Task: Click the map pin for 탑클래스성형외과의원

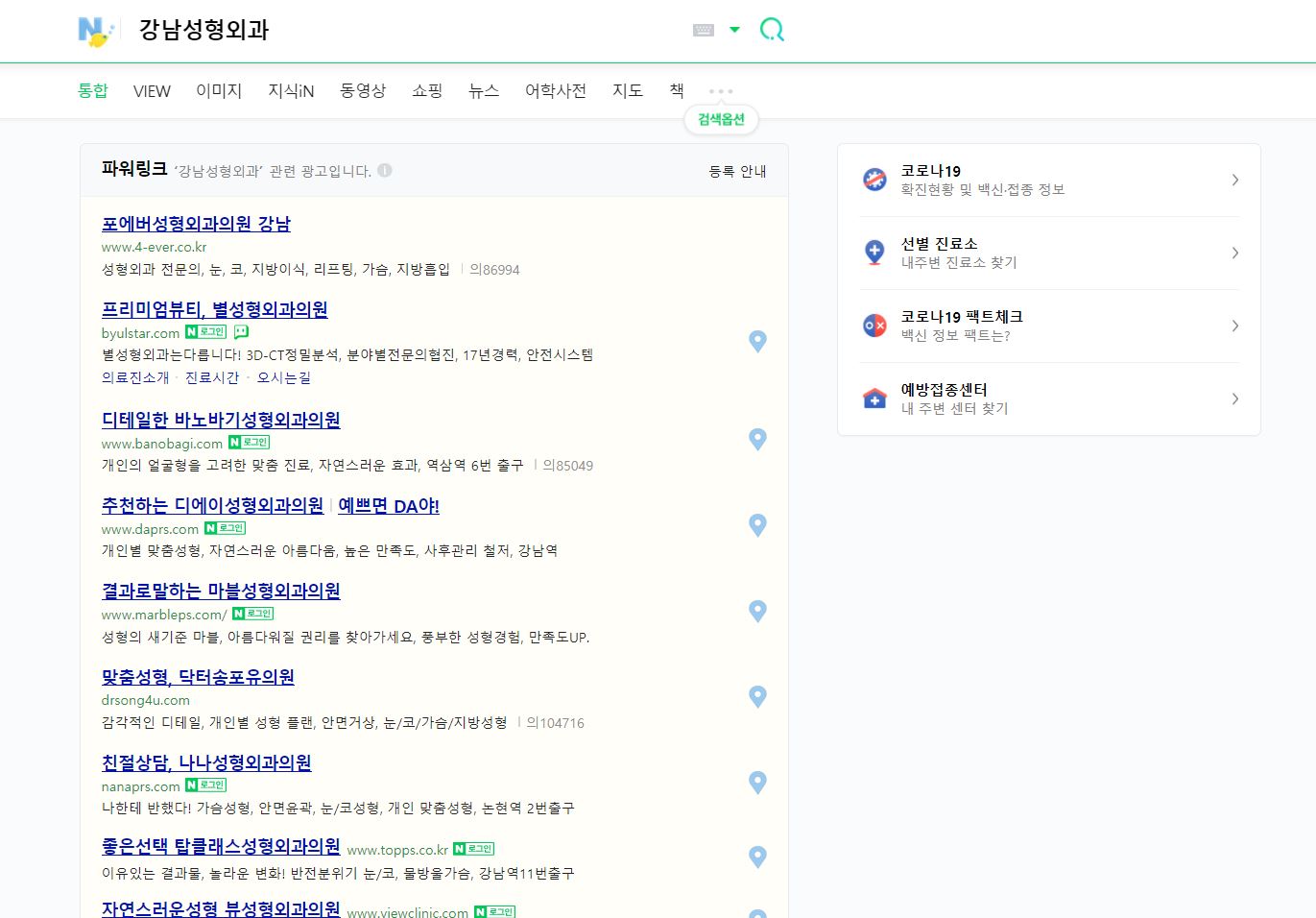Action: 757,857
